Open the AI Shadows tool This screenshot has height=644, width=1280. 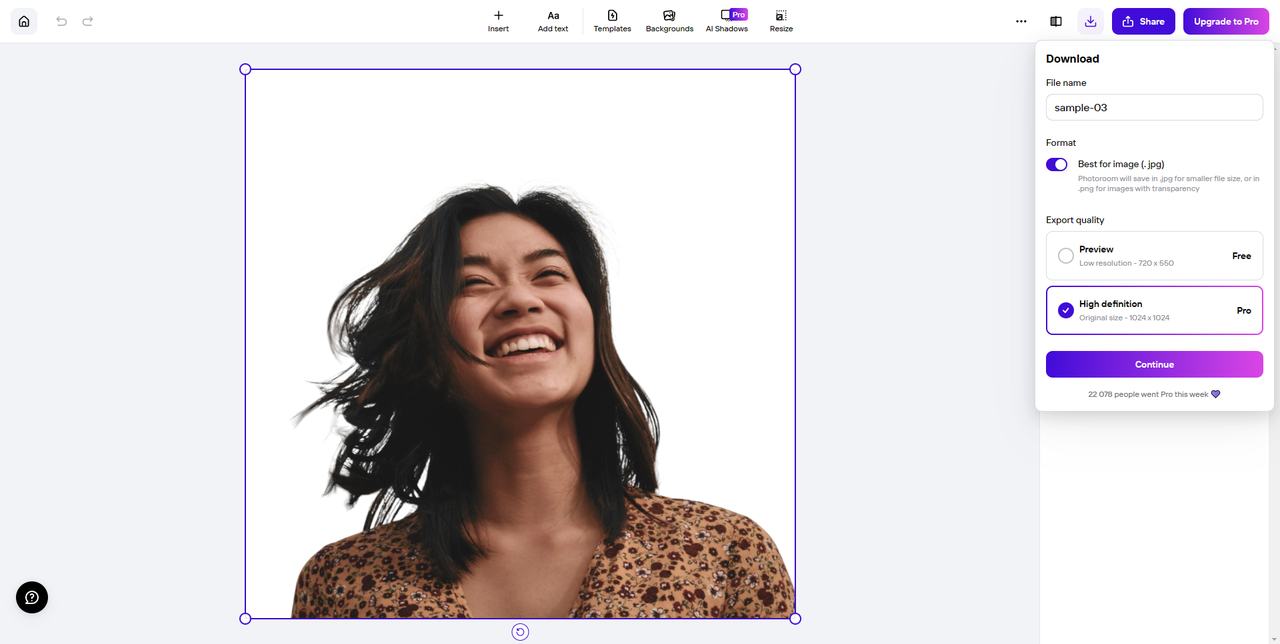pos(727,21)
